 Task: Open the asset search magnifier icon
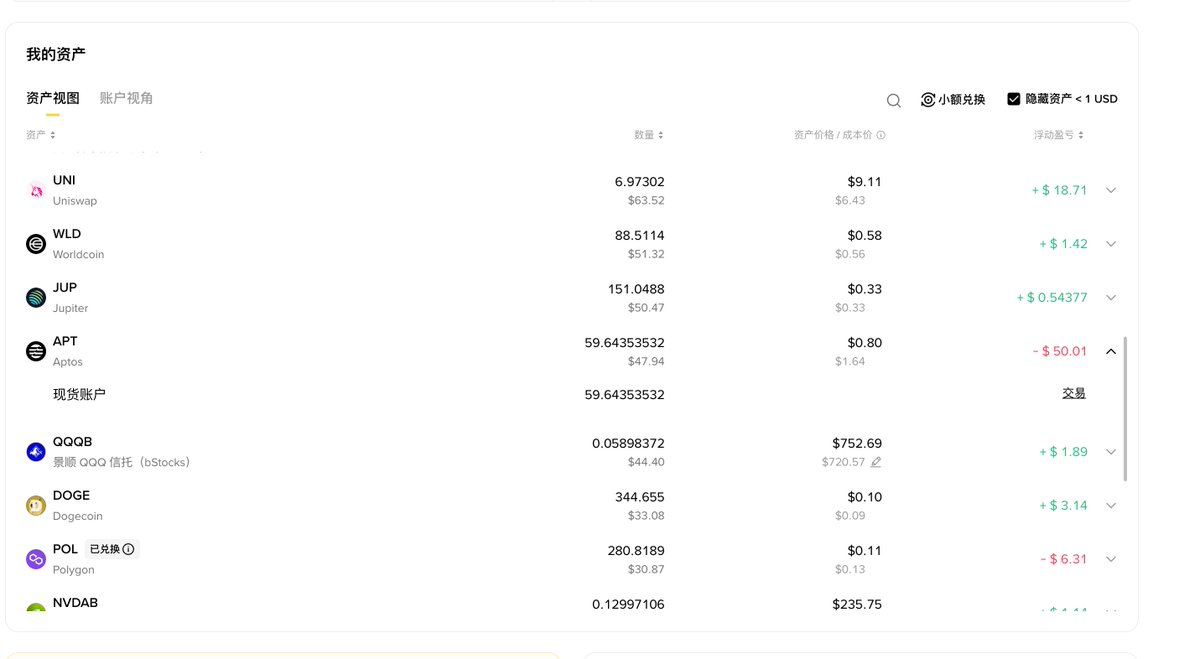pyautogui.click(x=894, y=100)
